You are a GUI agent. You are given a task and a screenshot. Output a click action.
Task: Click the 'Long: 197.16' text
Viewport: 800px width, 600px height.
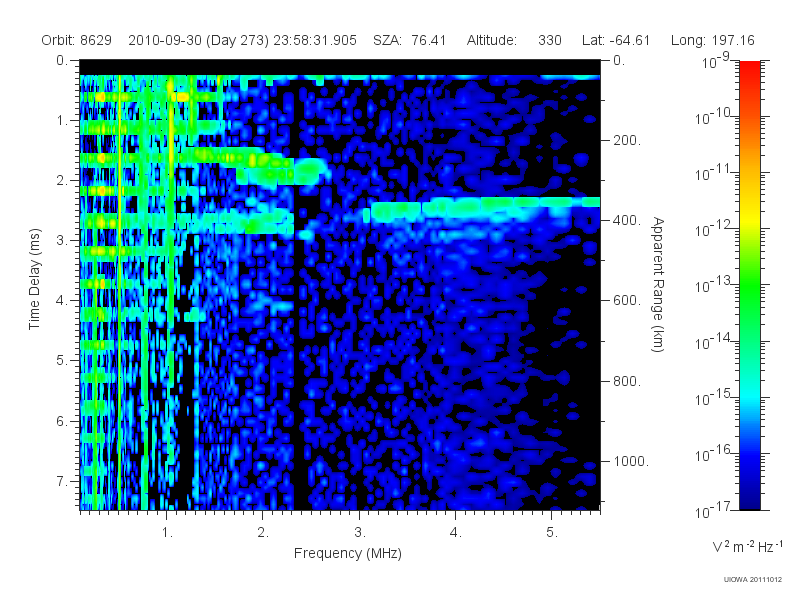click(712, 40)
